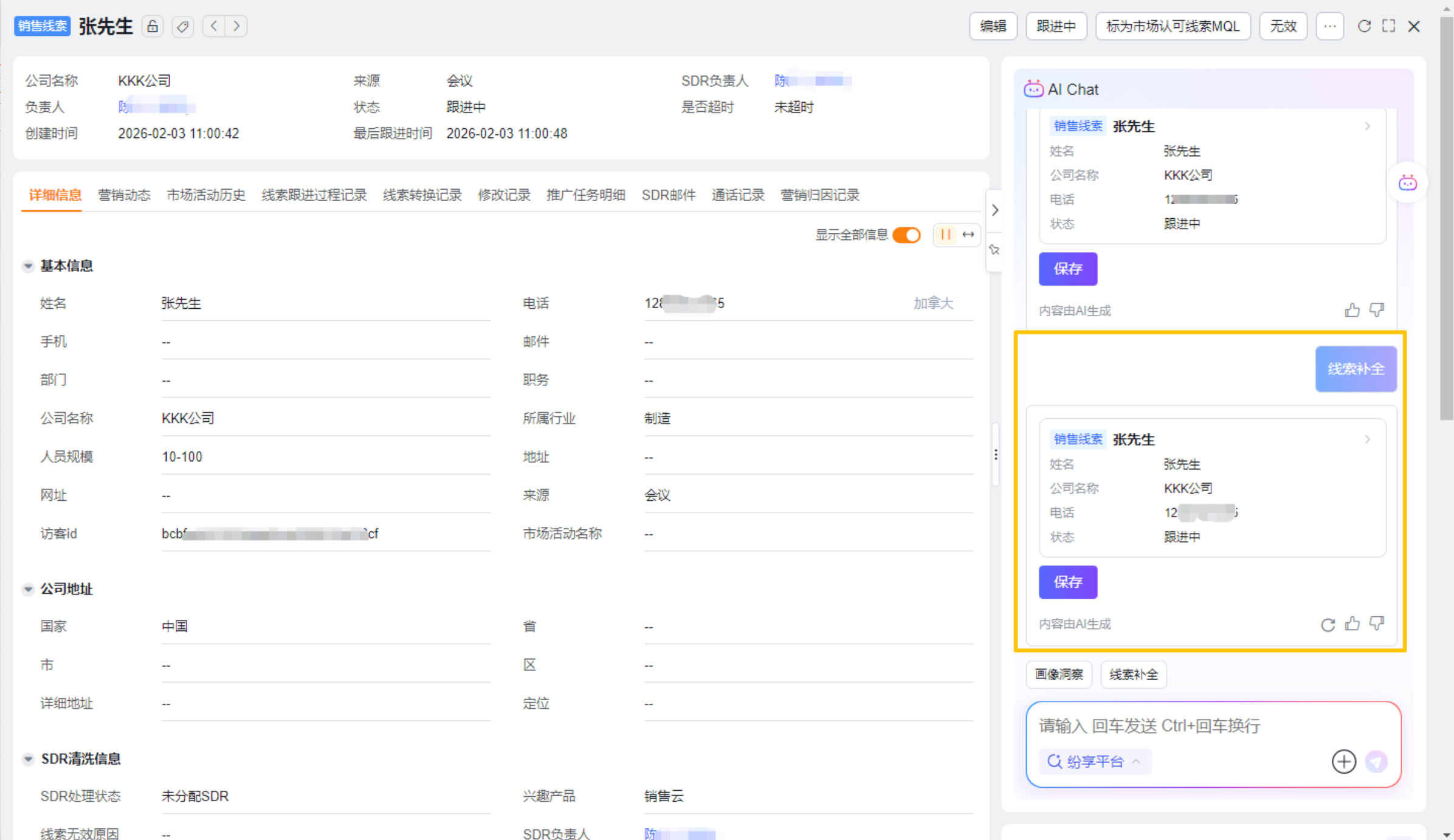This screenshot has height=840, width=1454.
Task: Click the lower 保存 button
Action: (x=1067, y=582)
